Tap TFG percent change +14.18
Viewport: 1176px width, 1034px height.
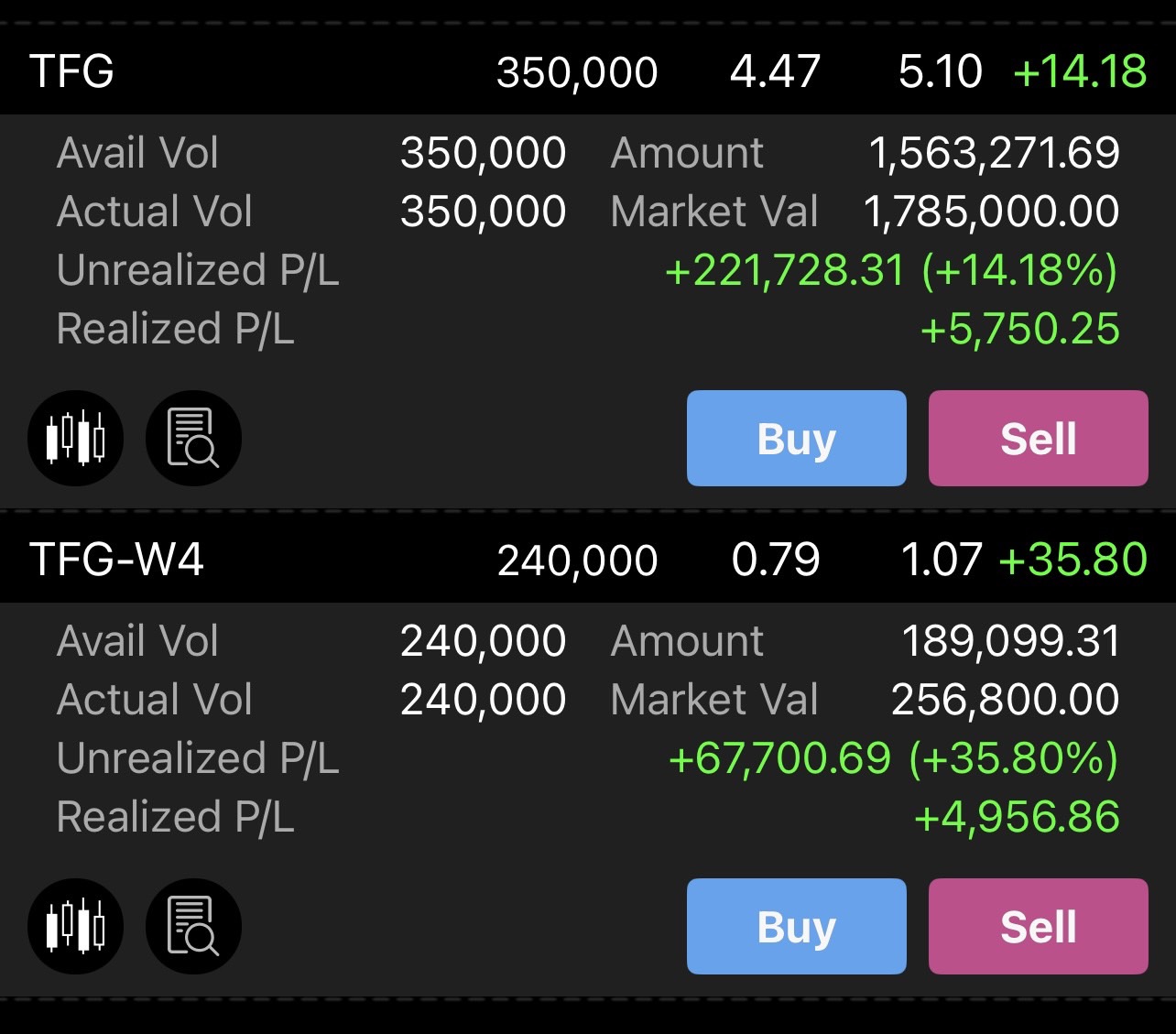[x=1080, y=71]
